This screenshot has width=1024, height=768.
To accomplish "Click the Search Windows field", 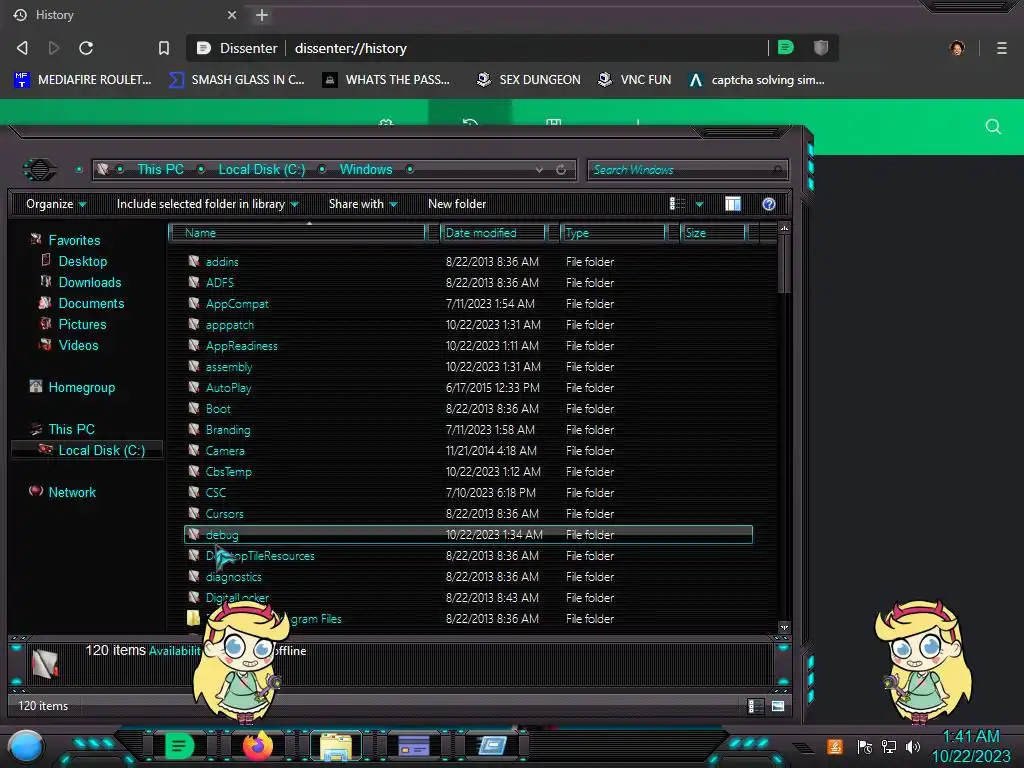I will [x=687, y=170].
